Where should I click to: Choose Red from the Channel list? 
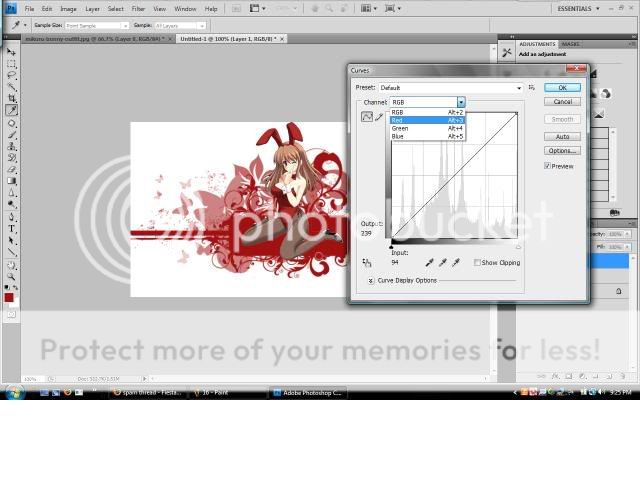click(x=427, y=120)
